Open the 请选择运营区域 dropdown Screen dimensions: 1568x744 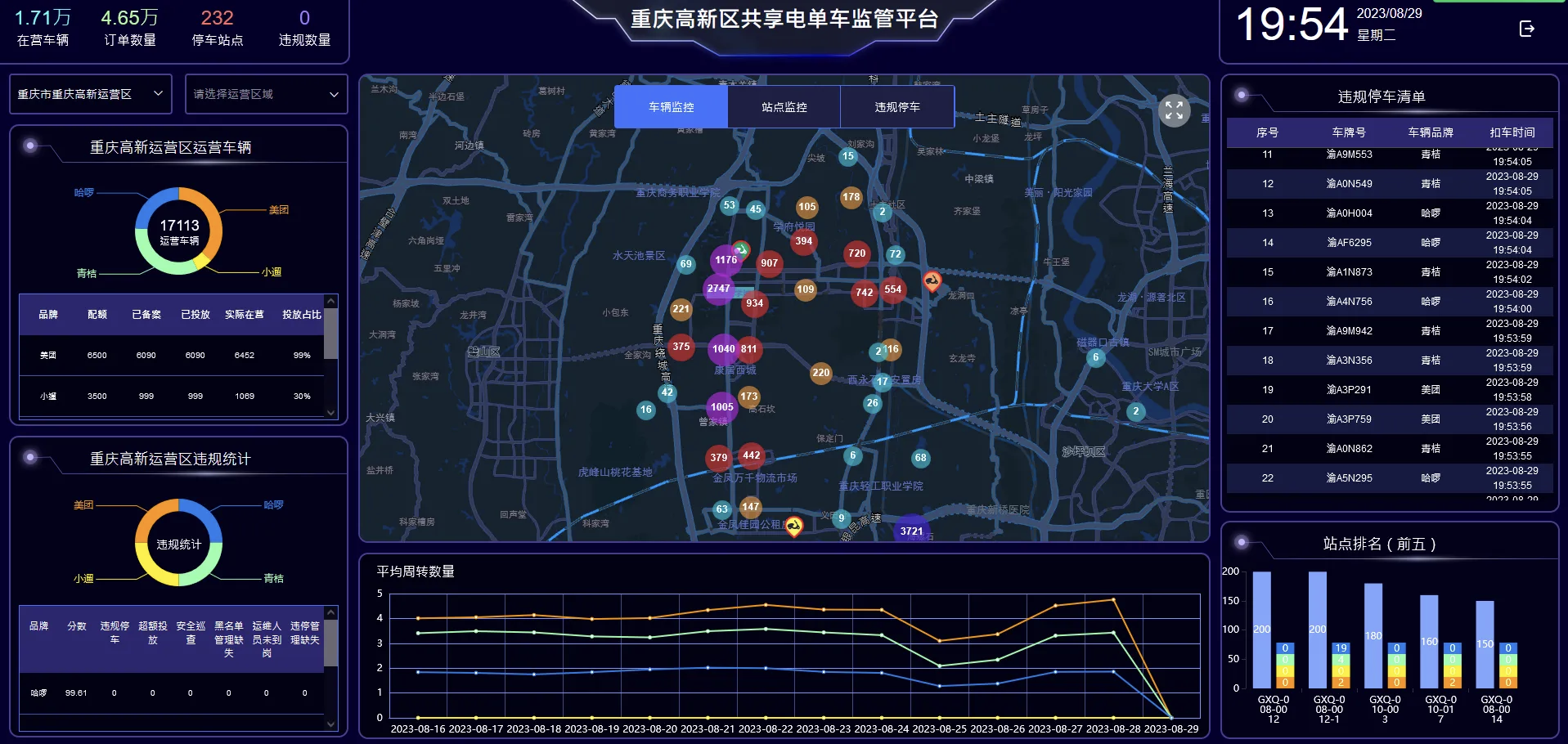coord(266,94)
